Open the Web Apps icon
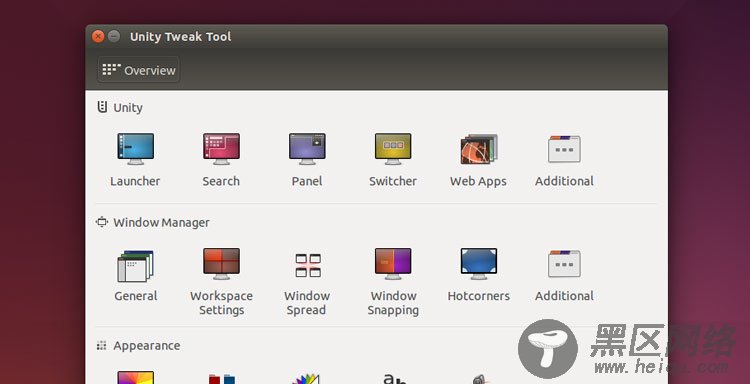 pos(479,149)
